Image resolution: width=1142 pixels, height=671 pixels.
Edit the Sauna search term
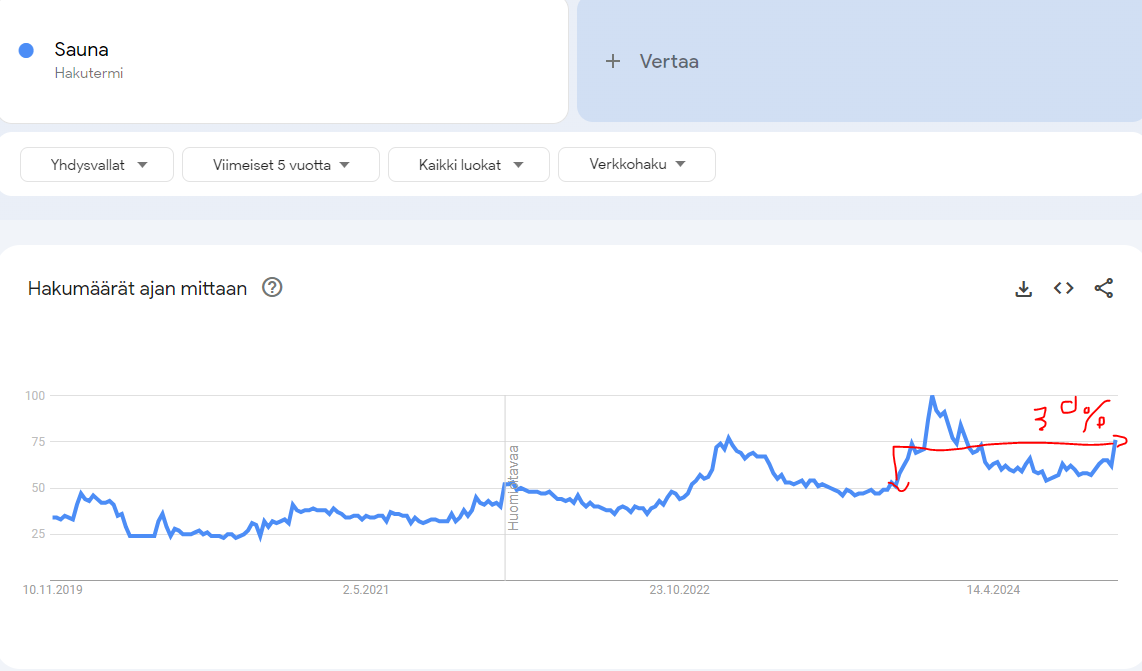[x=82, y=50]
